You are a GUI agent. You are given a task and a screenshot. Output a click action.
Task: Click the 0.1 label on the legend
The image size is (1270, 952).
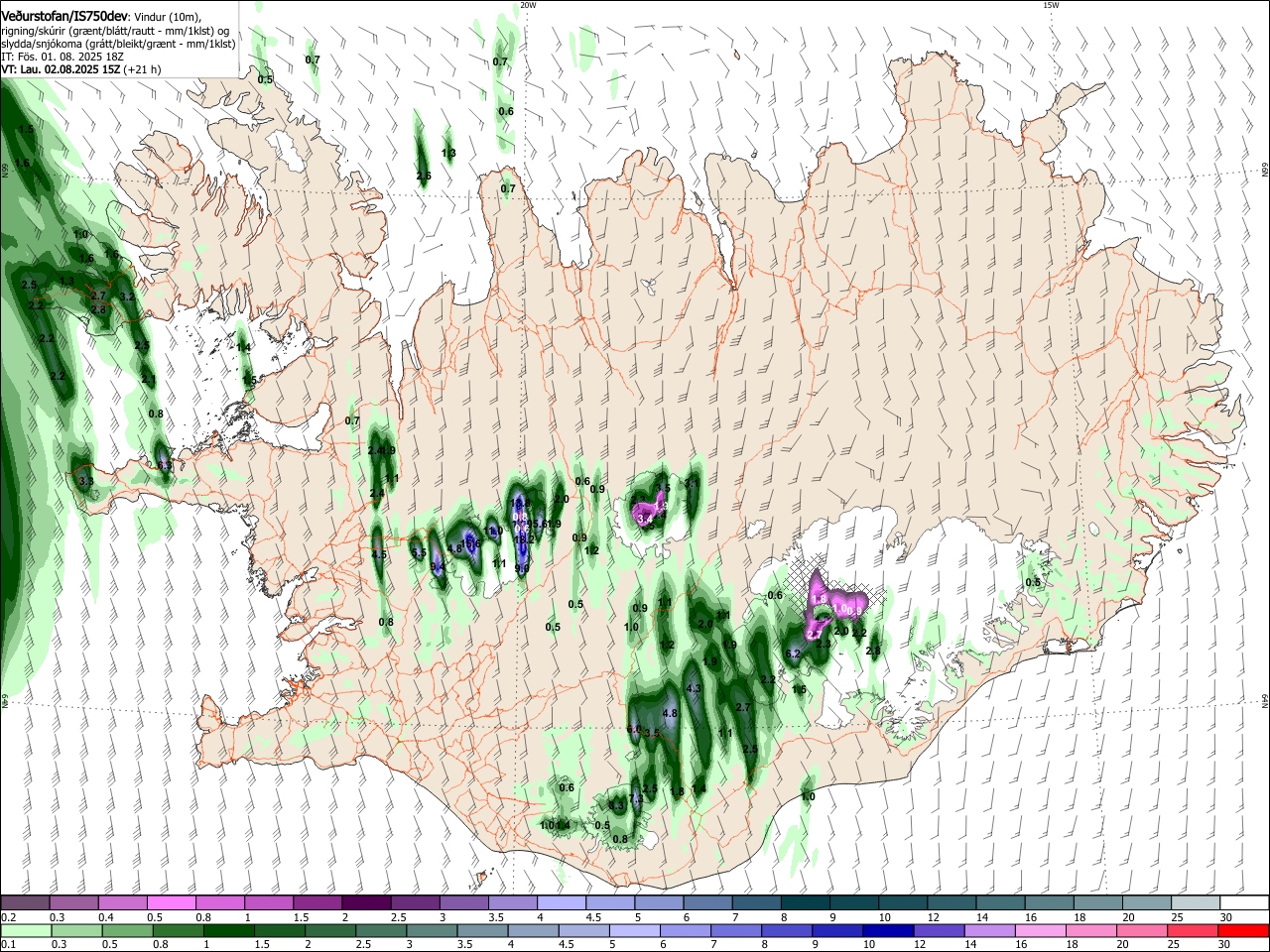pos(8,945)
